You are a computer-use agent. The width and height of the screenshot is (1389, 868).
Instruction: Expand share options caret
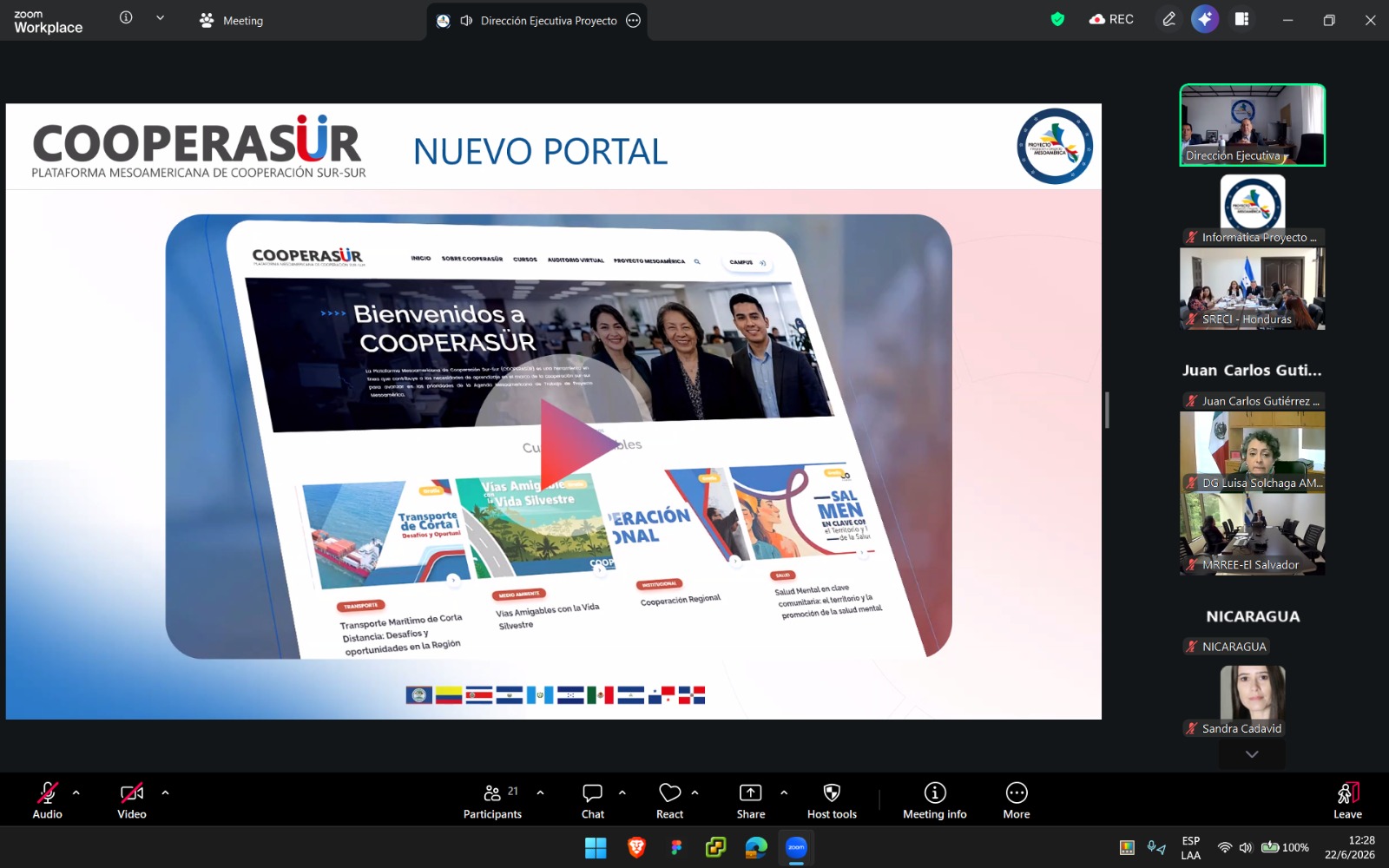pos(784,792)
